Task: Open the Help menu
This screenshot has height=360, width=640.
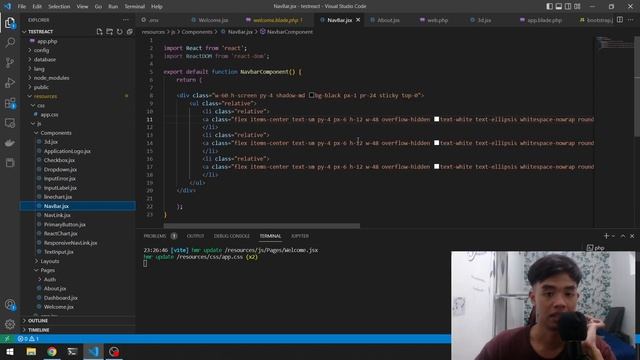Action: (157, 6)
